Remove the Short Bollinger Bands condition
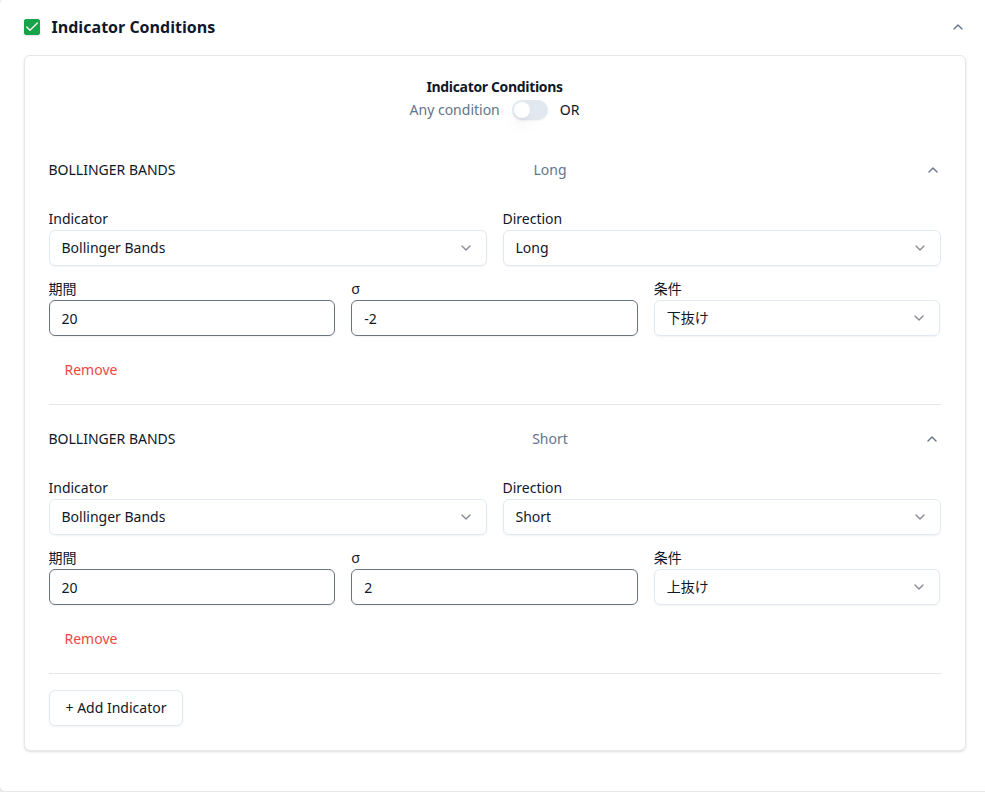The height and width of the screenshot is (792, 985). pyautogui.click(x=91, y=639)
